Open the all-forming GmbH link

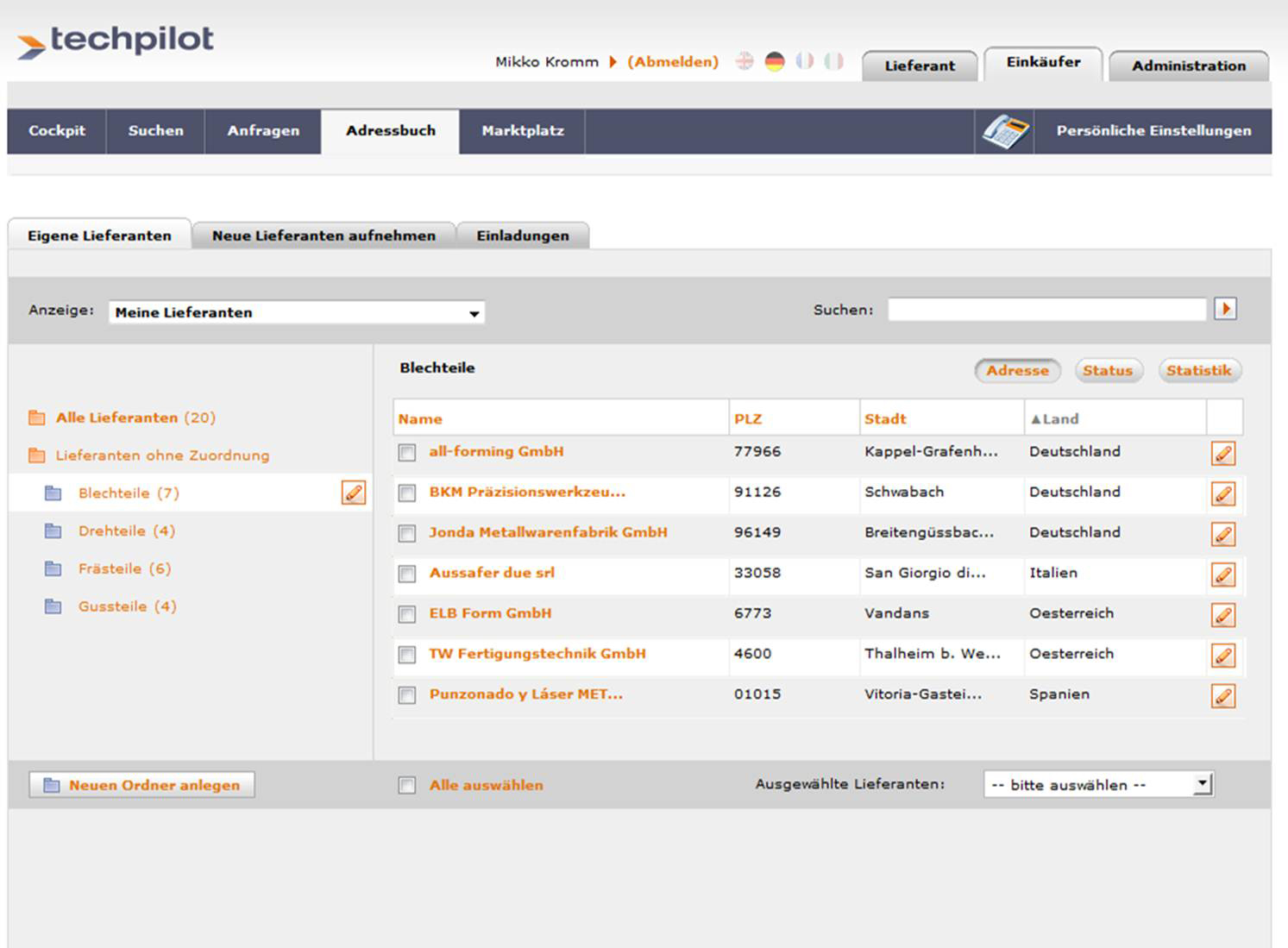(496, 451)
